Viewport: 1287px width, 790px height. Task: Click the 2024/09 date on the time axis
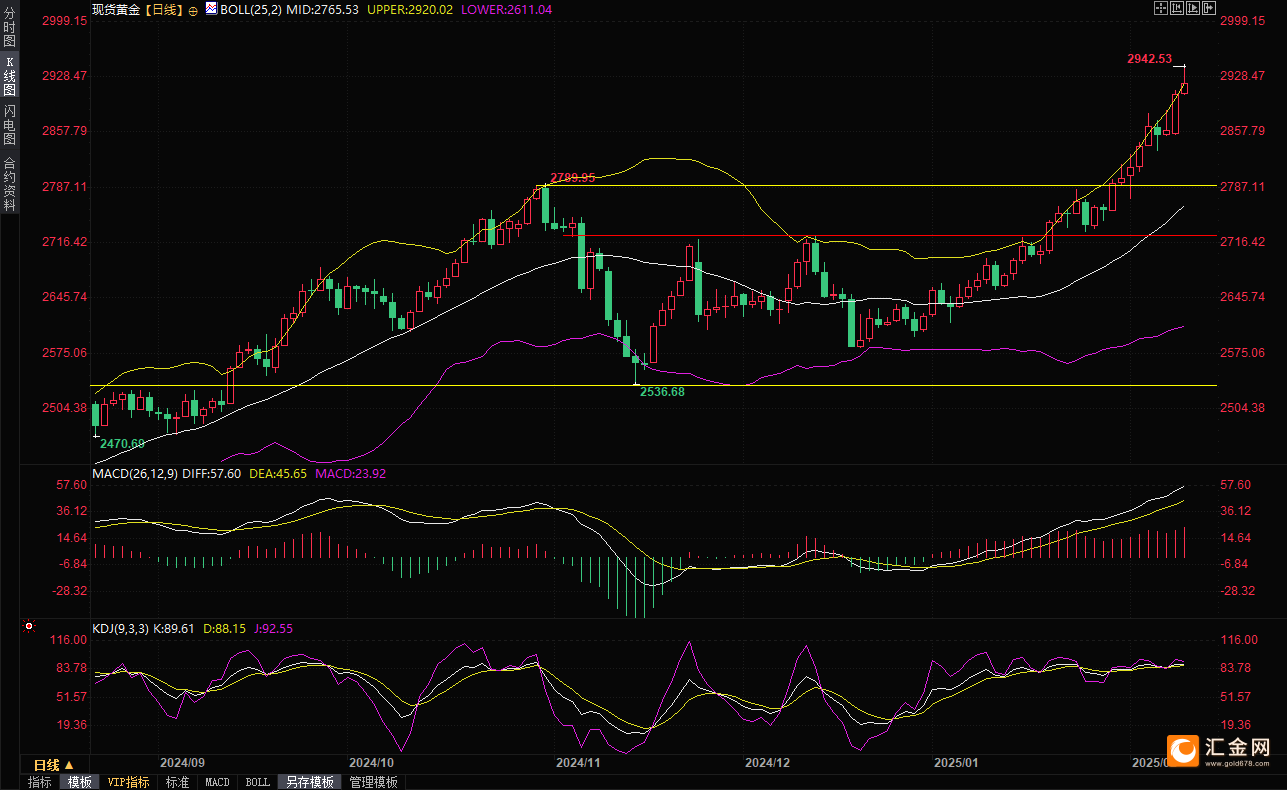[183, 762]
